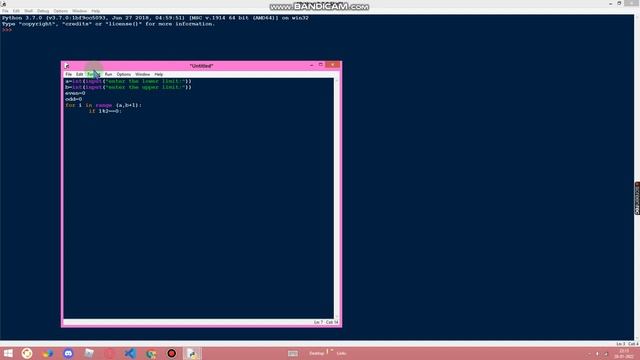
Task: Open Visual Studio Code from the taskbar
Action: [130, 353]
